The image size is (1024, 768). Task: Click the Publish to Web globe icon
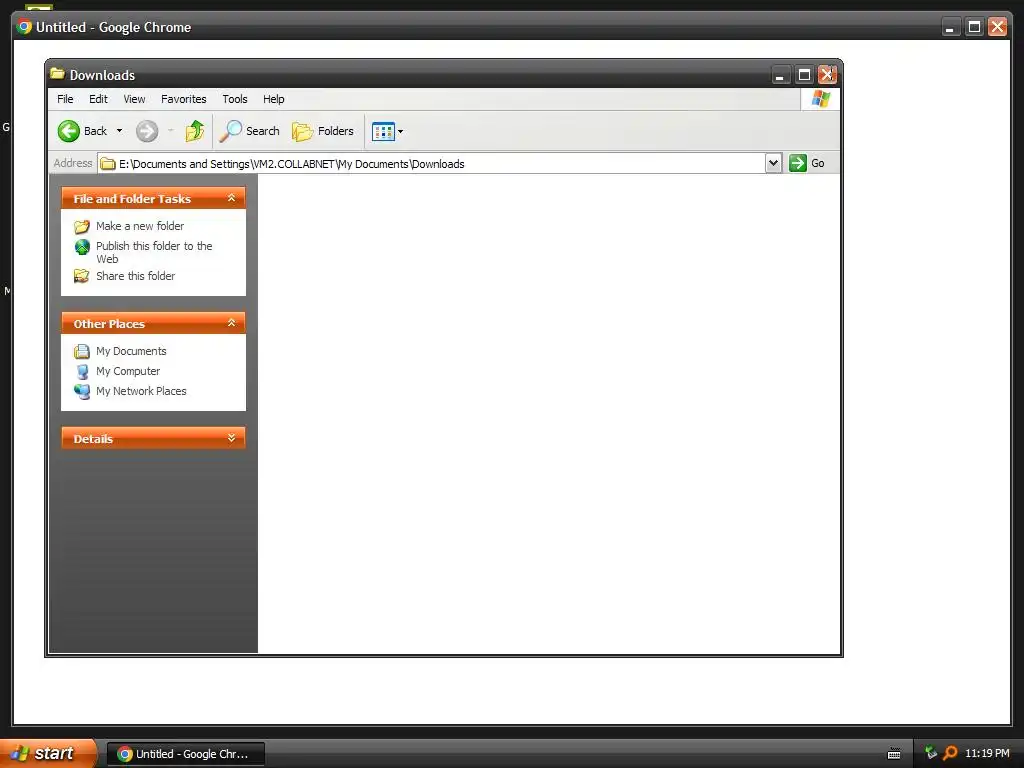click(82, 247)
